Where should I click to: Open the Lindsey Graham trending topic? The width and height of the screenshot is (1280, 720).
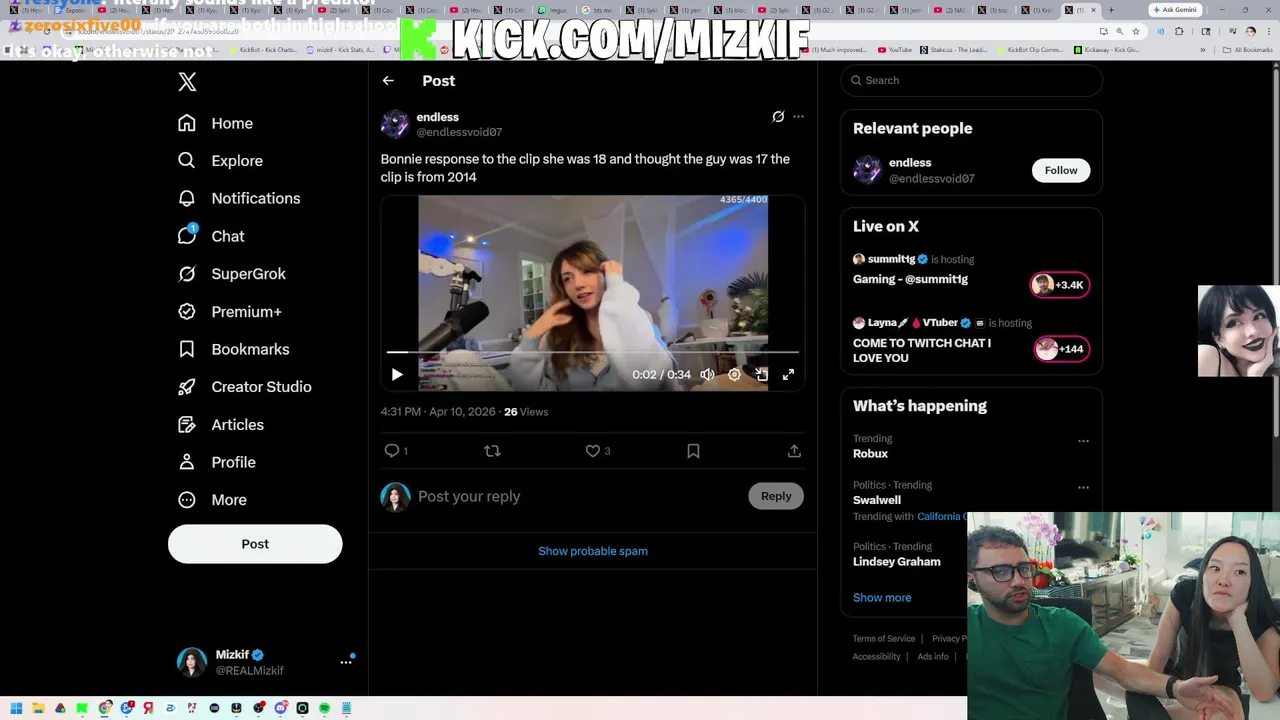tap(897, 562)
